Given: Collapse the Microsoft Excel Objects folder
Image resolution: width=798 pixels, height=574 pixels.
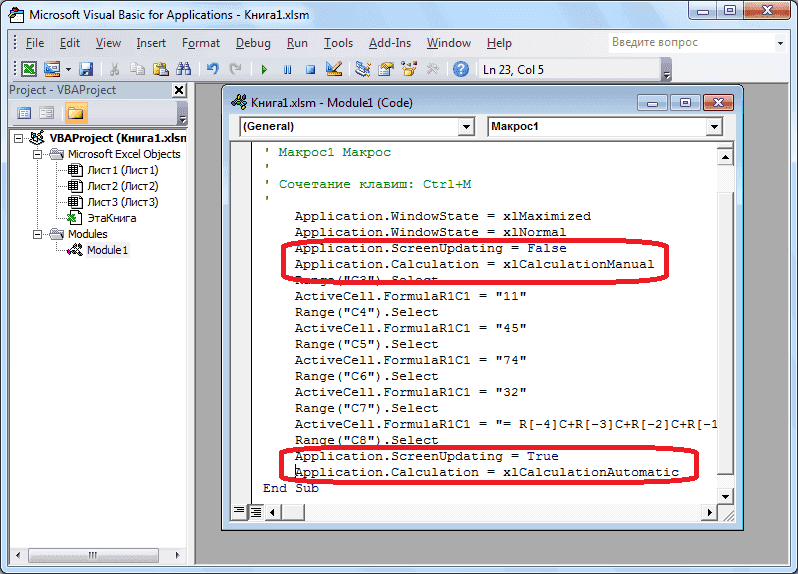Looking at the screenshot, I should pos(37,154).
